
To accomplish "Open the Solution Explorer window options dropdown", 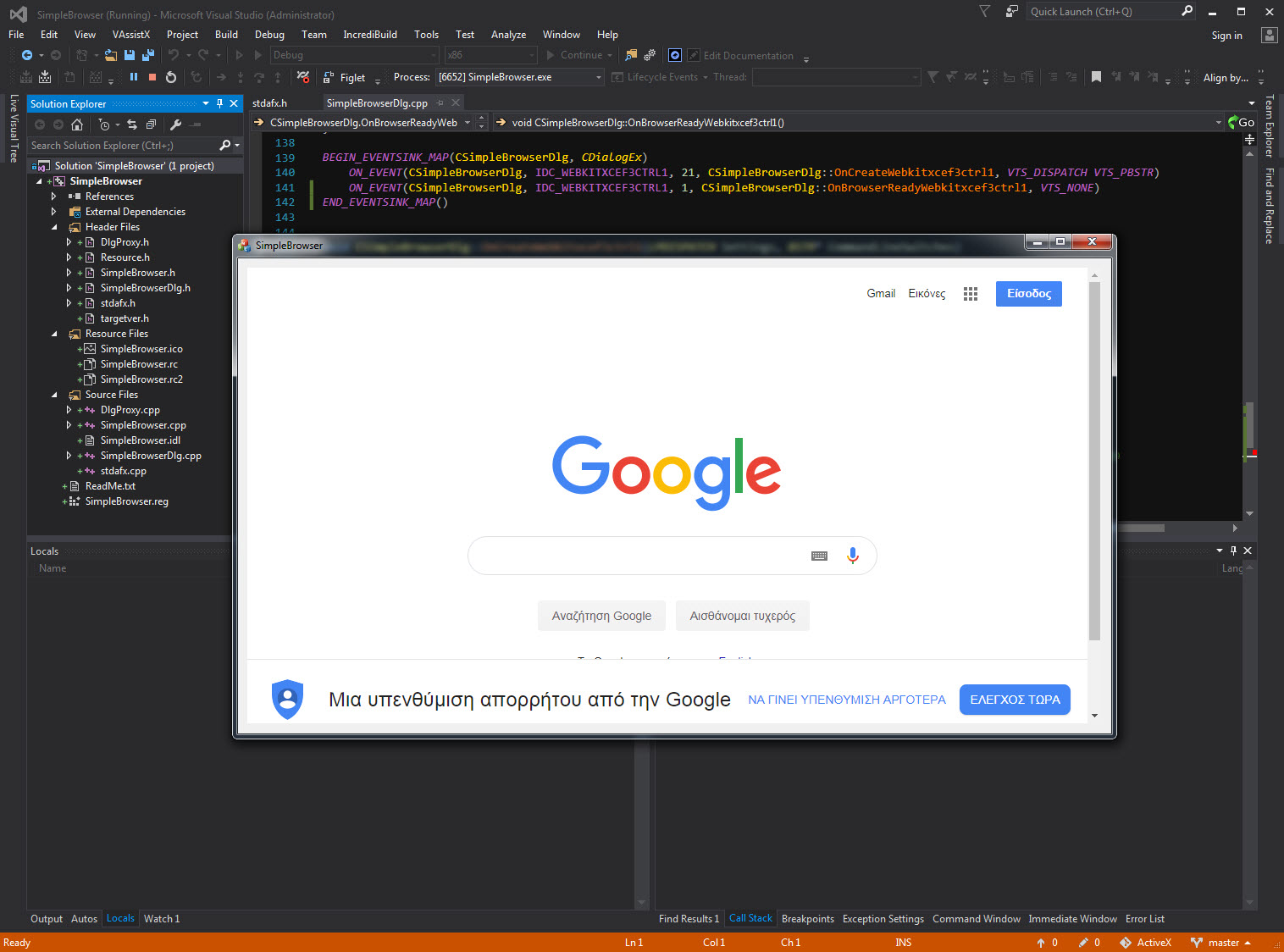I will point(205,103).
